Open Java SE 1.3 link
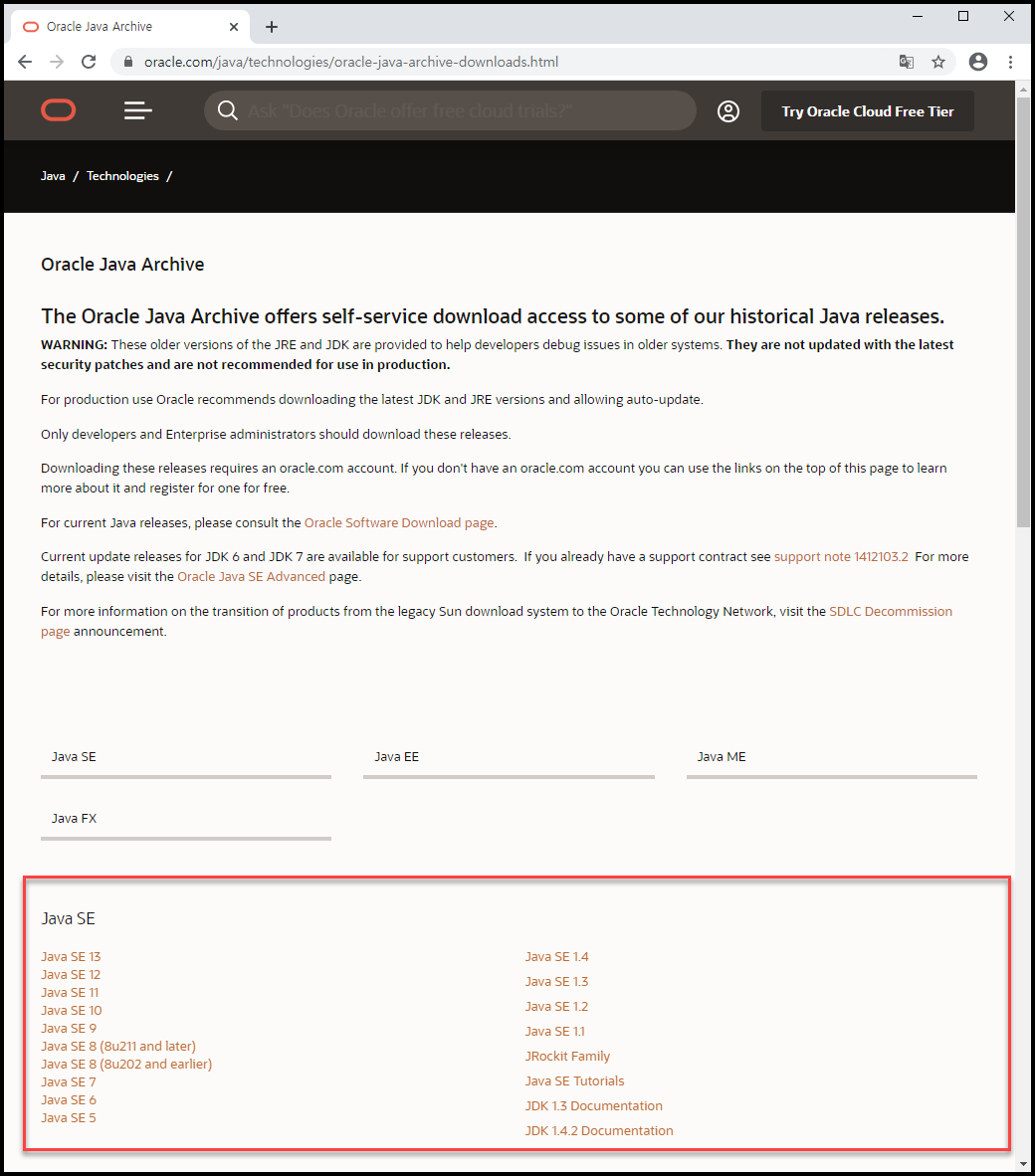This screenshot has height=1176, width=1035. click(x=556, y=981)
